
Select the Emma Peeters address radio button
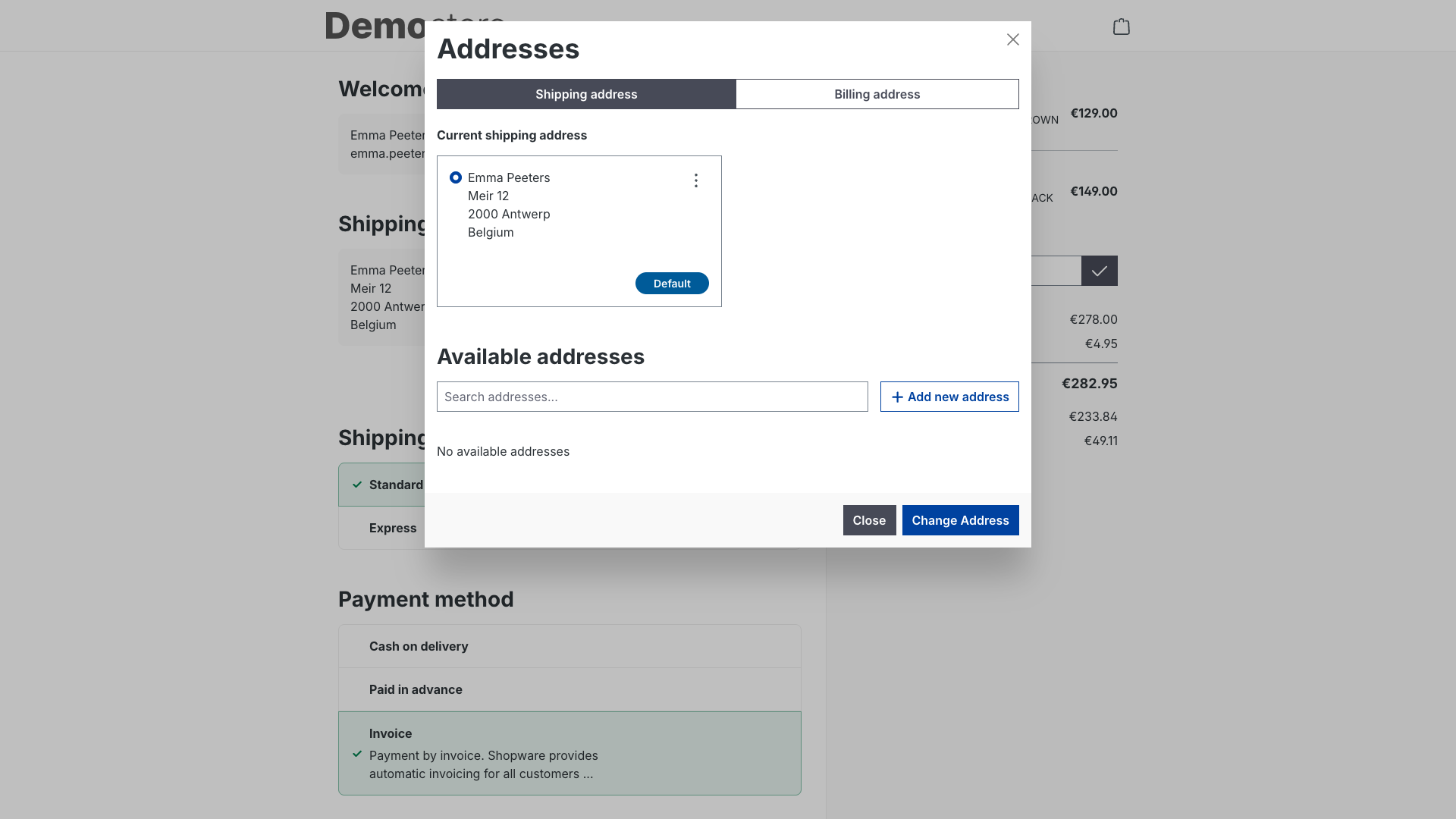(456, 177)
